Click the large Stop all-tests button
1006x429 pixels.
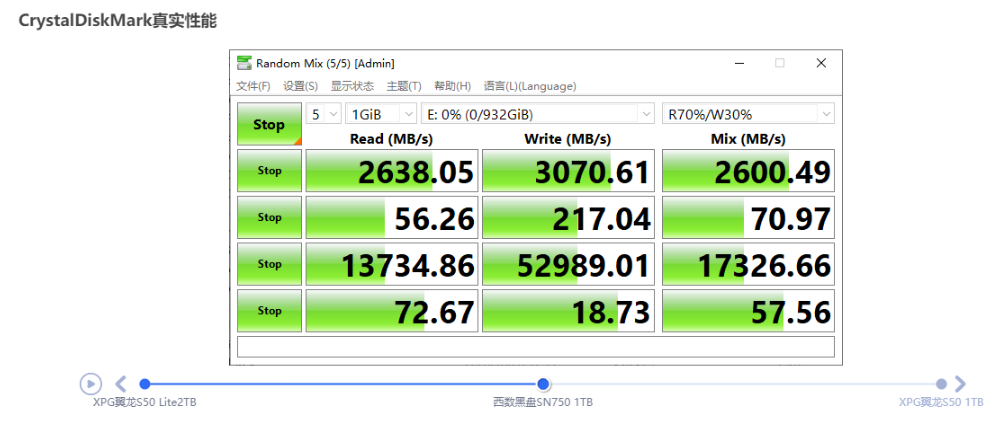tap(269, 124)
